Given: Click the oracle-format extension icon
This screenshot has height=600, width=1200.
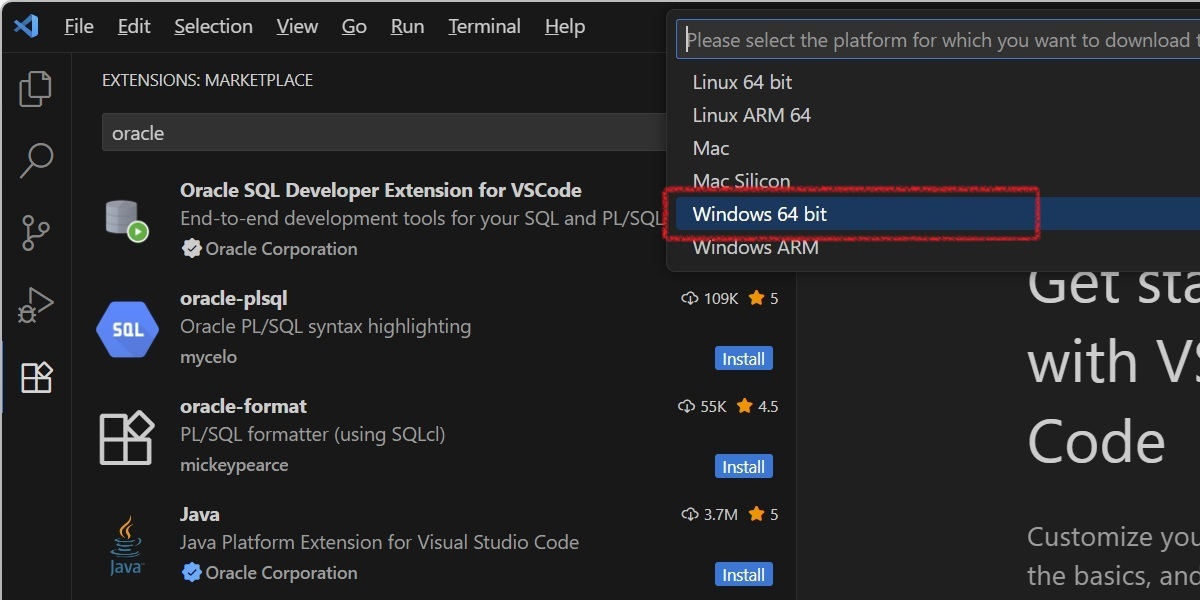Looking at the screenshot, I should pos(127,436).
